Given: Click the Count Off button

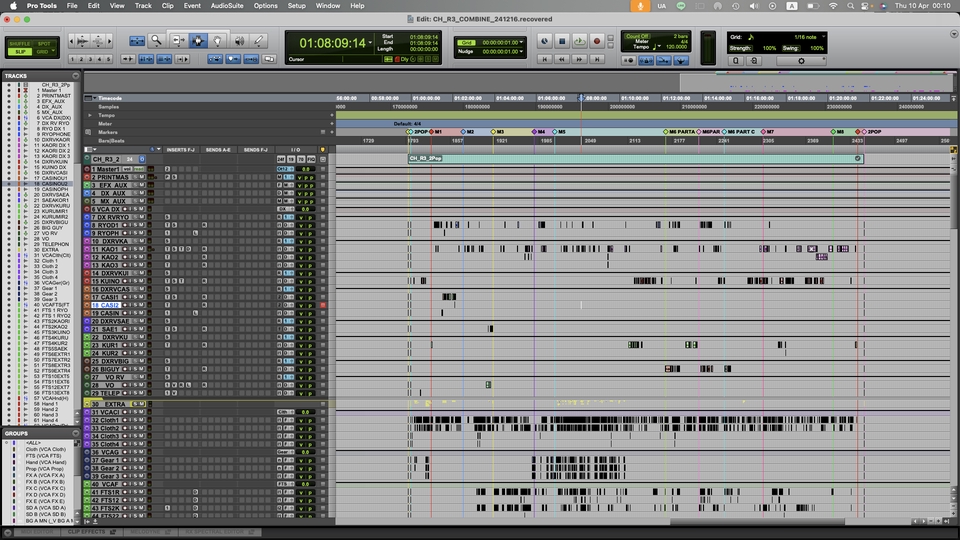Looking at the screenshot, I should (636, 35).
